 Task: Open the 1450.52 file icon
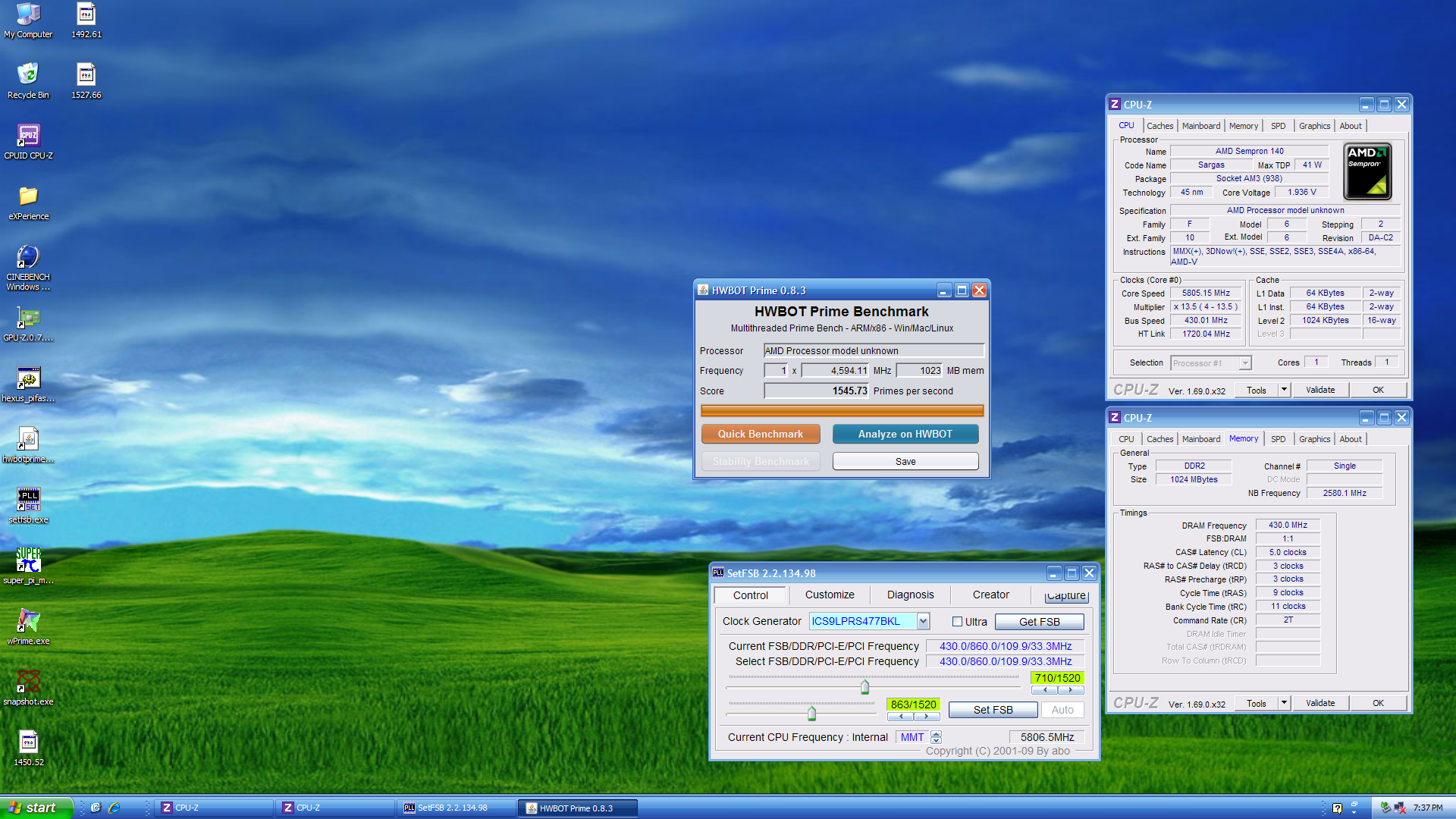pos(28,748)
